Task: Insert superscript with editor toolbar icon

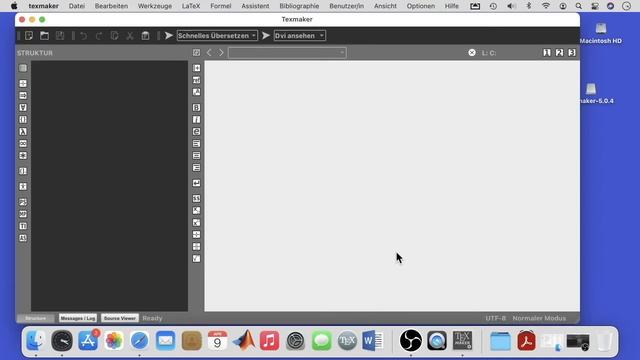Action: pyautogui.click(x=196, y=222)
